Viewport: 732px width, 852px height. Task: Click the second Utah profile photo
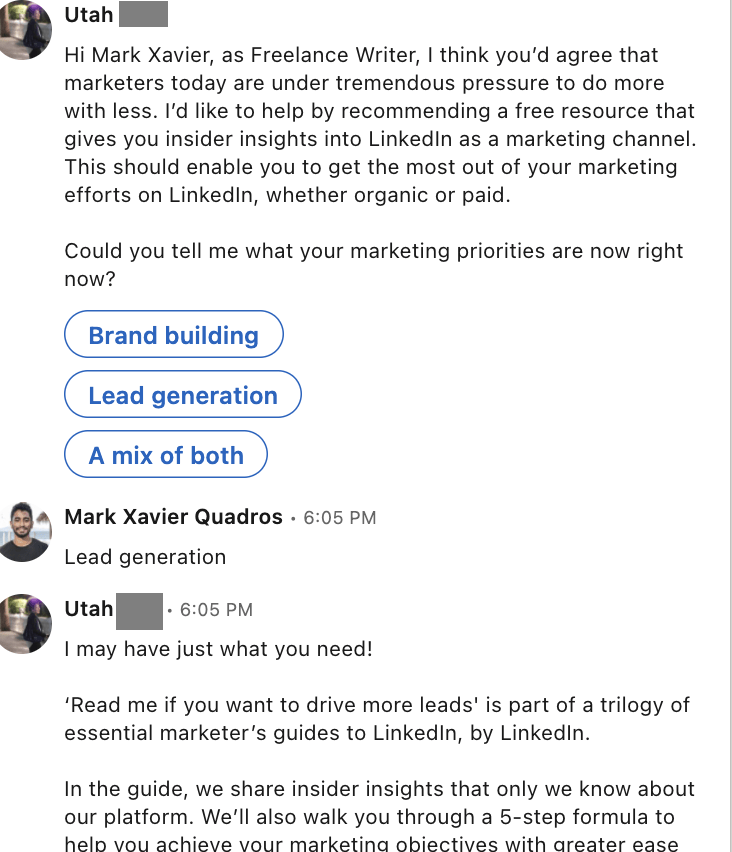click(x=24, y=621)
